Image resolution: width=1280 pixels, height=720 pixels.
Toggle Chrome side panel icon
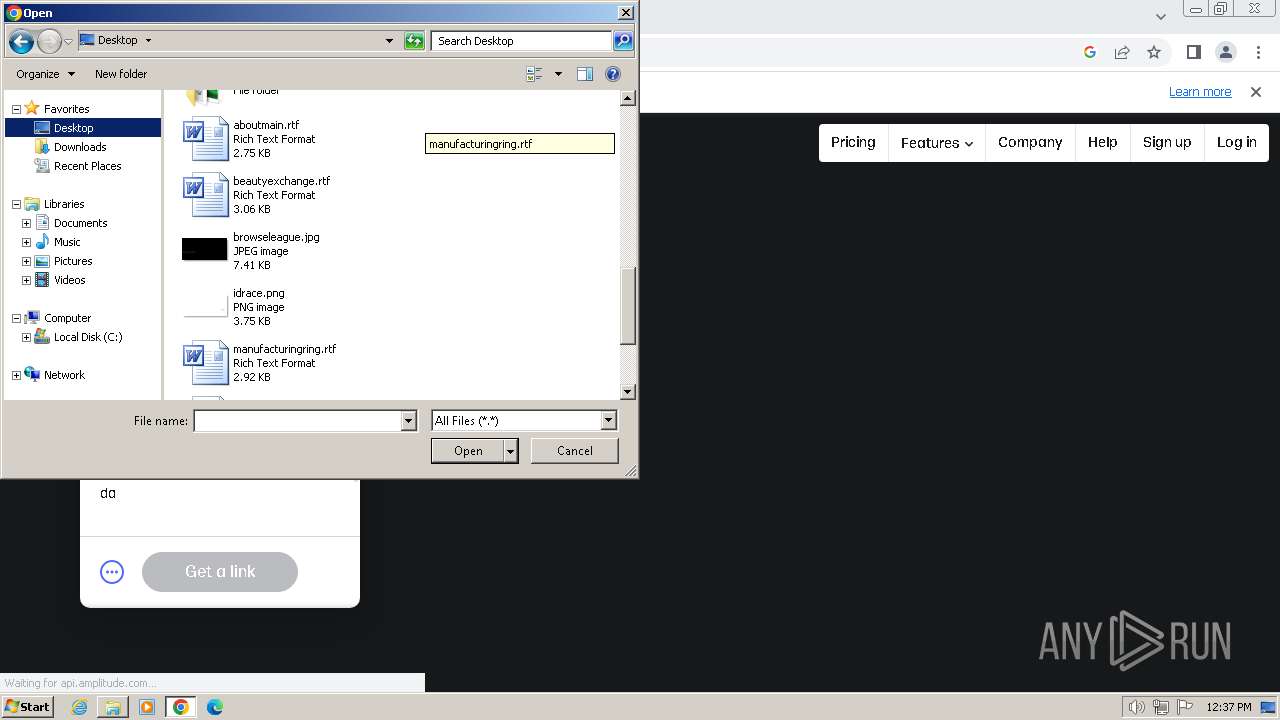click(x=1194, y=52)
